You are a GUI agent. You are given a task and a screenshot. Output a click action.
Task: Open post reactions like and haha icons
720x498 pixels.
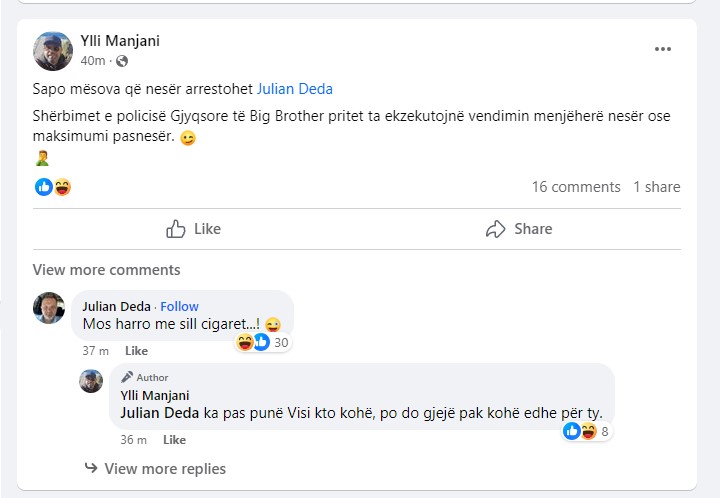(53, 187)
